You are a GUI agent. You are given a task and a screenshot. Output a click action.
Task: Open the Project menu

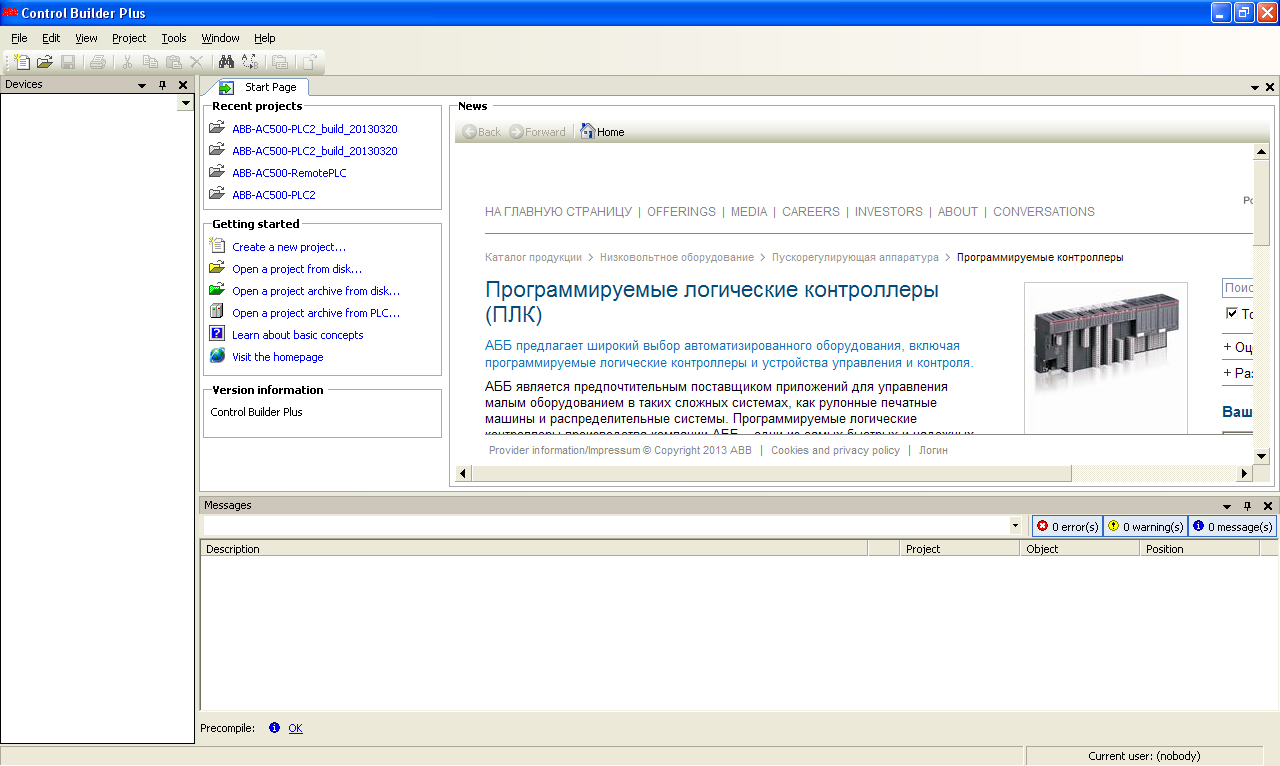click(x=129, y=38)
